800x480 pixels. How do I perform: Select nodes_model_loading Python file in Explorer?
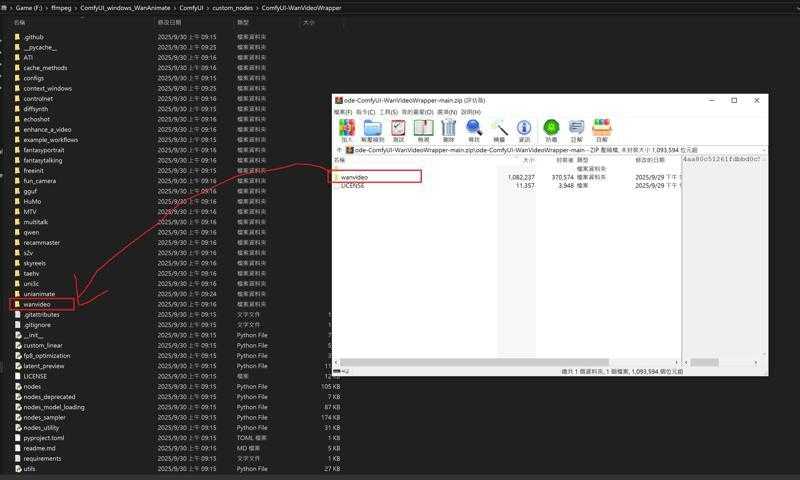coord(54,407)
